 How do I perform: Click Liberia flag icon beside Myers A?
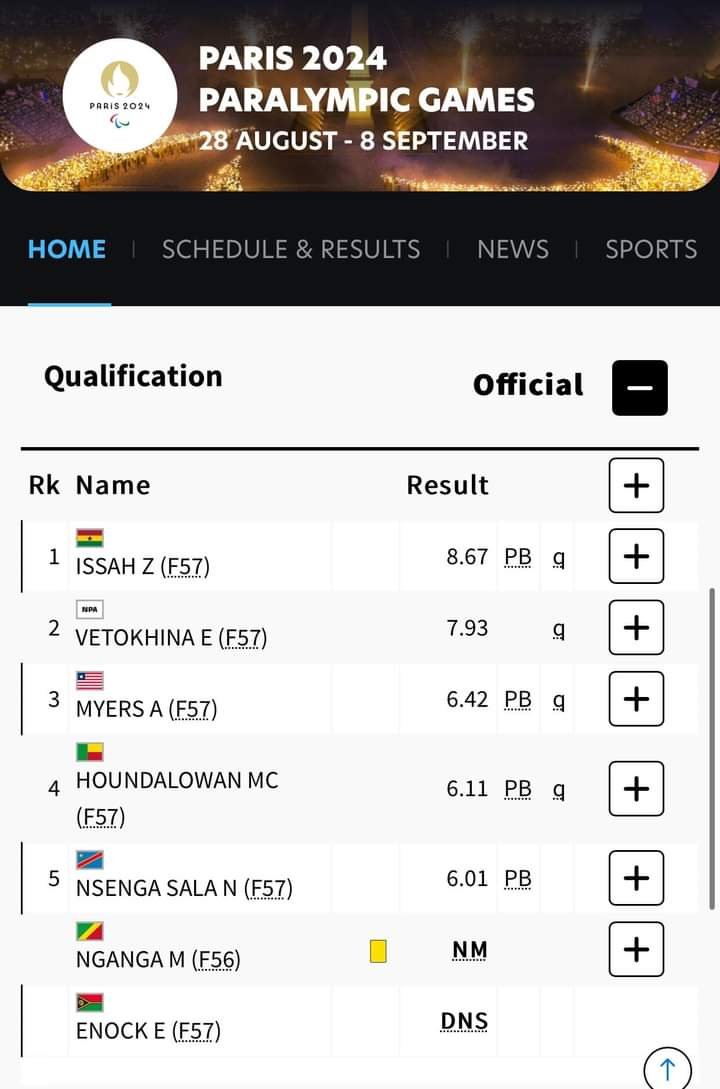click(90, 681)
